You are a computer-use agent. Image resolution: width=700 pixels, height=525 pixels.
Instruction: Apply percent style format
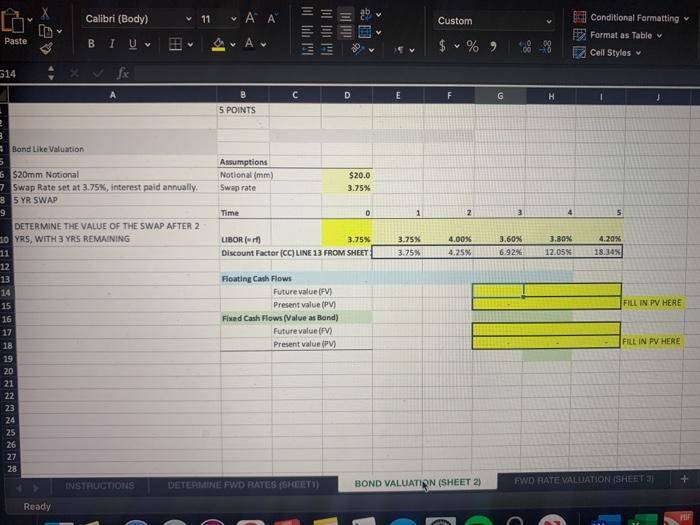tap(472, 46)
